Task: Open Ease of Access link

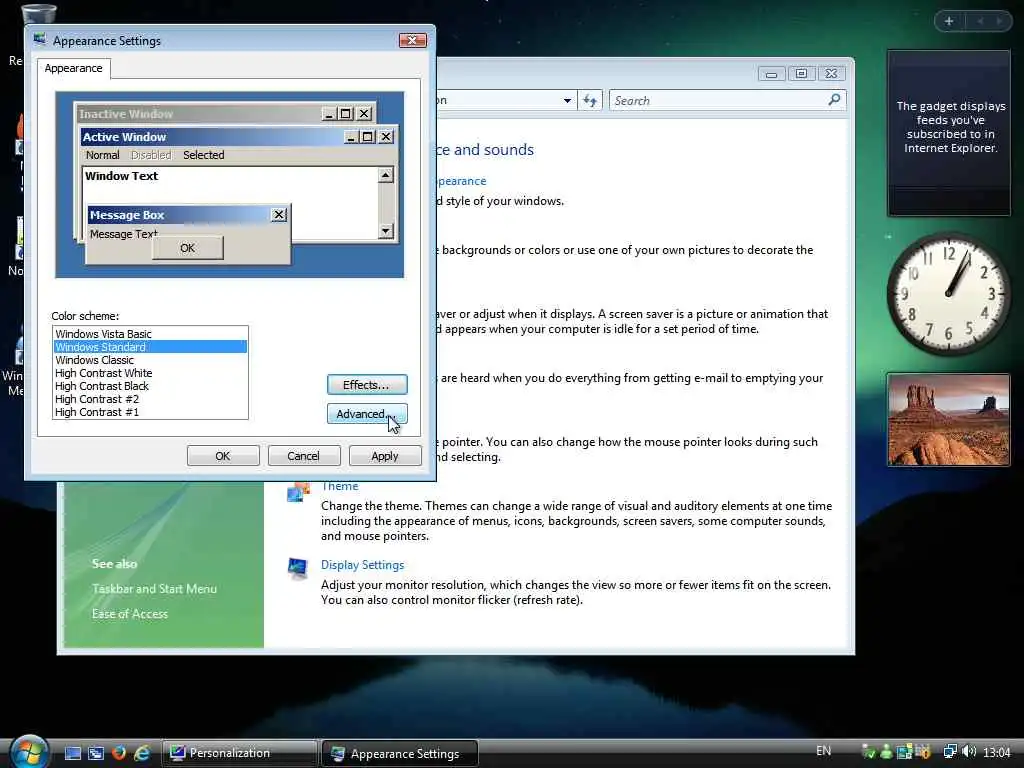Action: coord(130,614)
